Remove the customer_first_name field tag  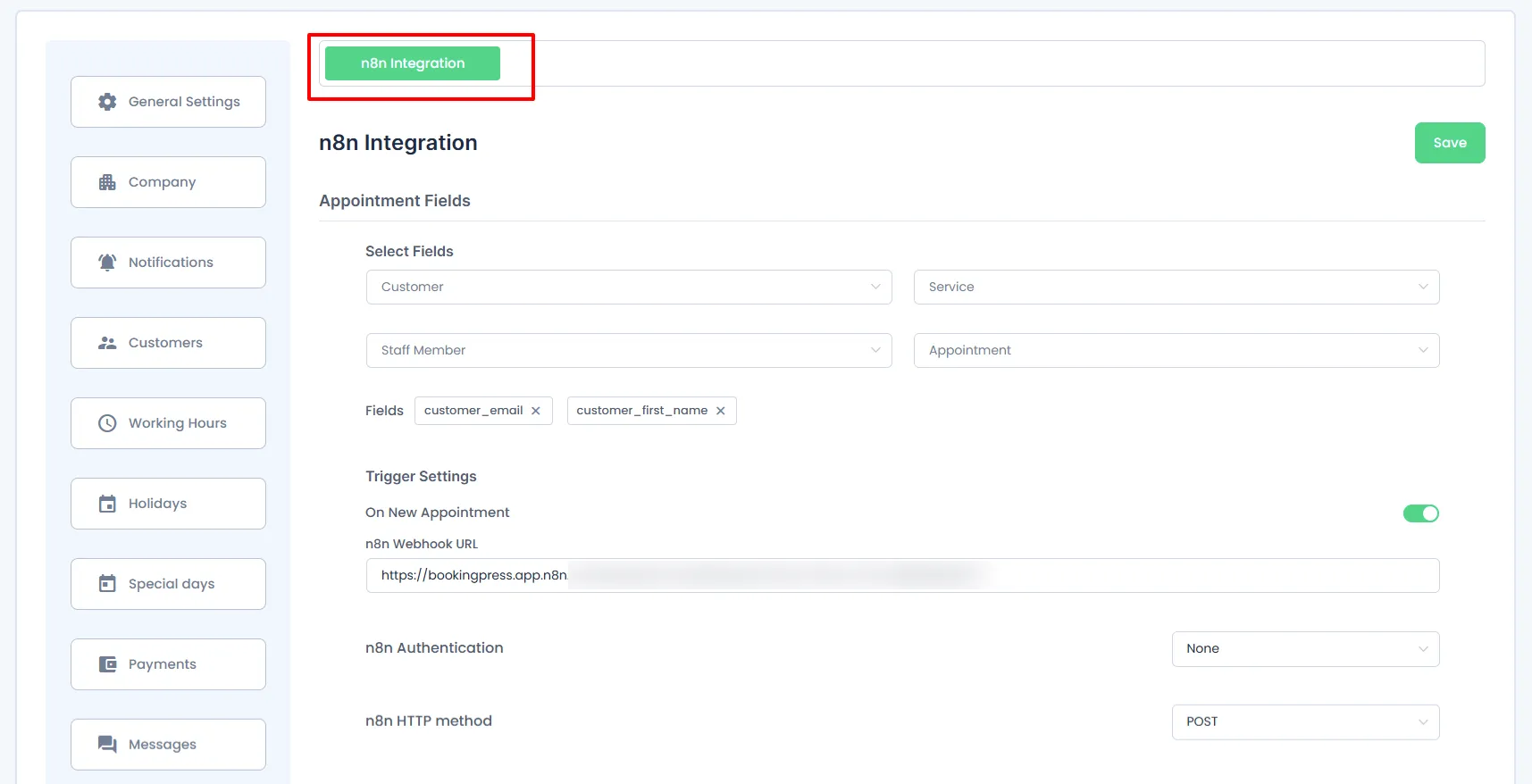(x=720, y=411)
